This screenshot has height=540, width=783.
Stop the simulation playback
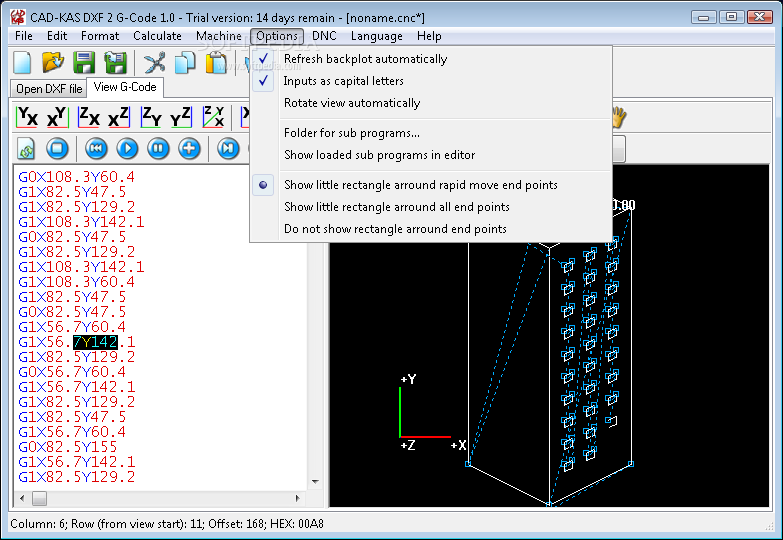(x=57, y=148)
